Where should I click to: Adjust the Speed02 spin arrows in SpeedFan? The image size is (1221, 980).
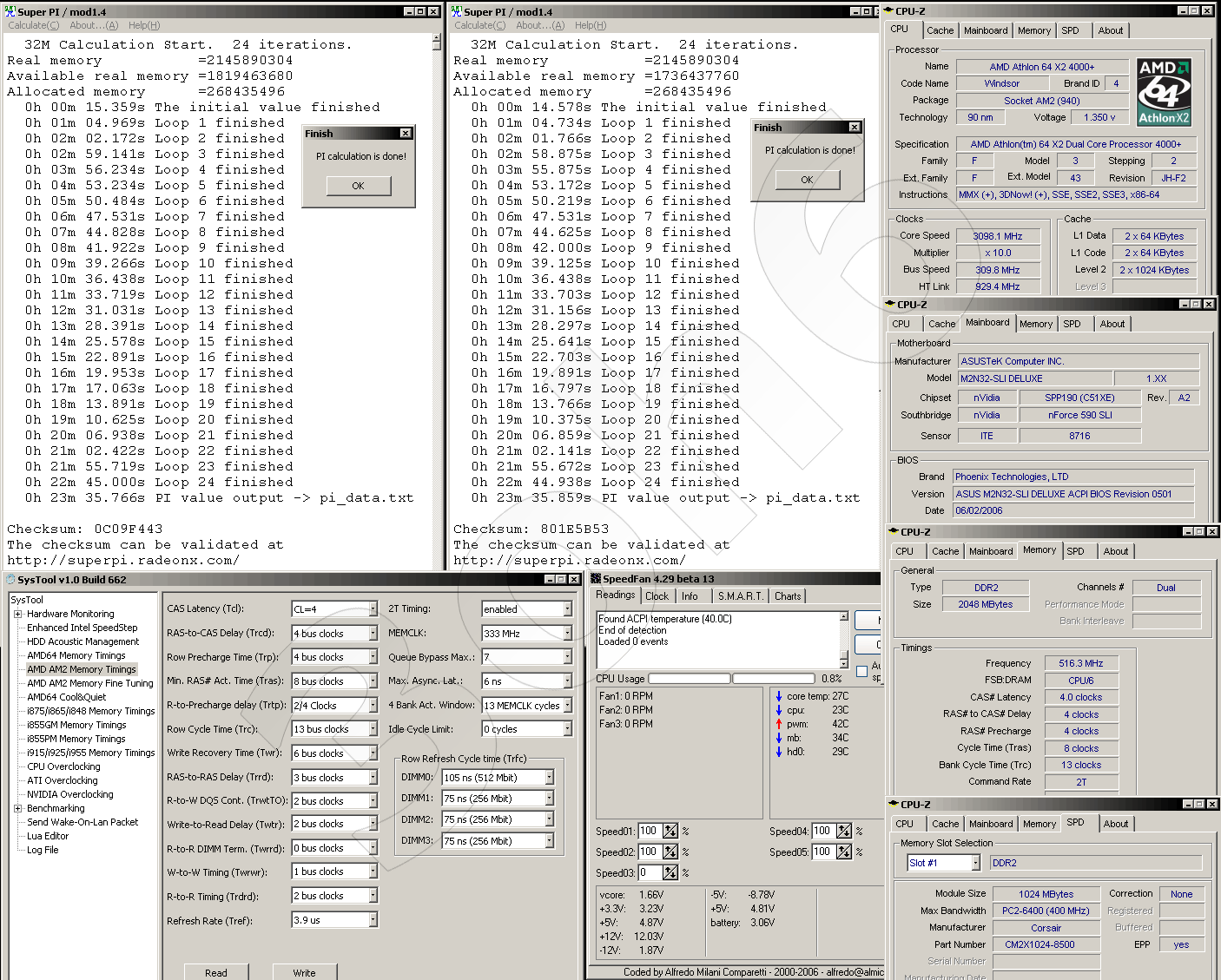[x=670, y=852]
